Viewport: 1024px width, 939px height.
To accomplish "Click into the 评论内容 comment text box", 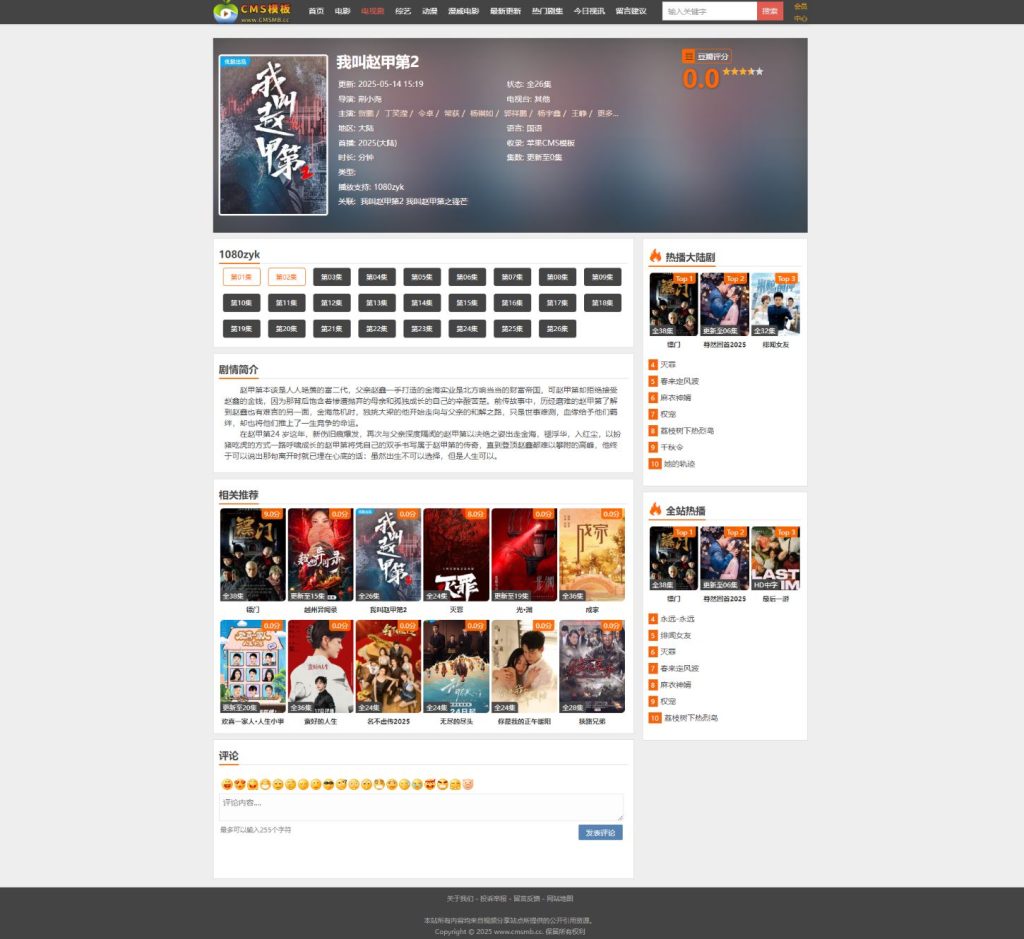I will tap(421, 807).
